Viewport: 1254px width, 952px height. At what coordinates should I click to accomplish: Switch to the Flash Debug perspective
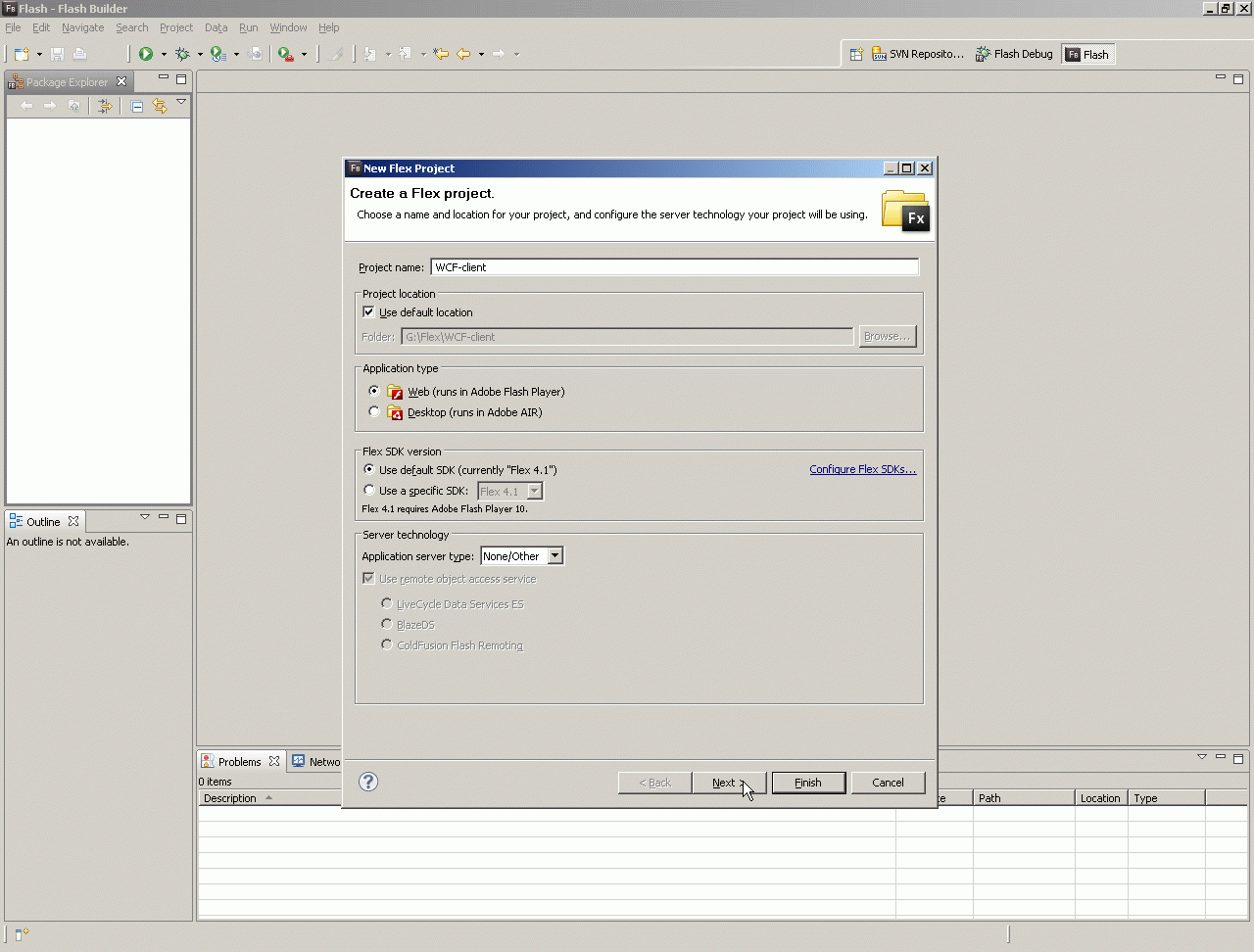[x=1014, y=55]
